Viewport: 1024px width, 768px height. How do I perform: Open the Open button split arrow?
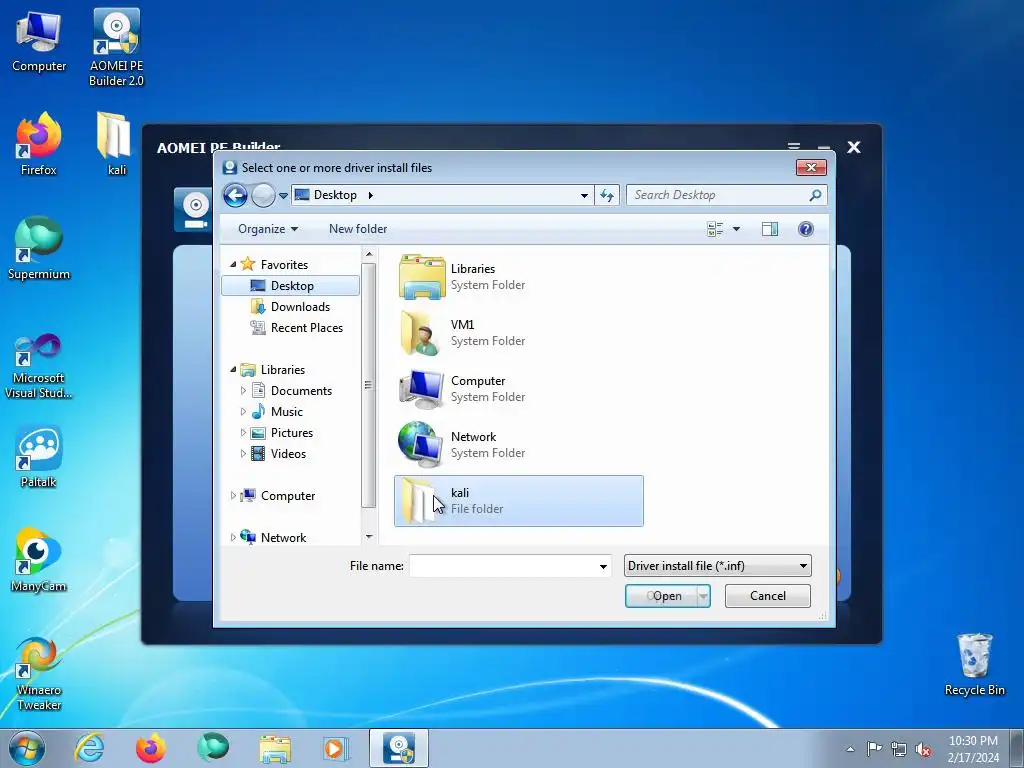(x=703, y=596)
